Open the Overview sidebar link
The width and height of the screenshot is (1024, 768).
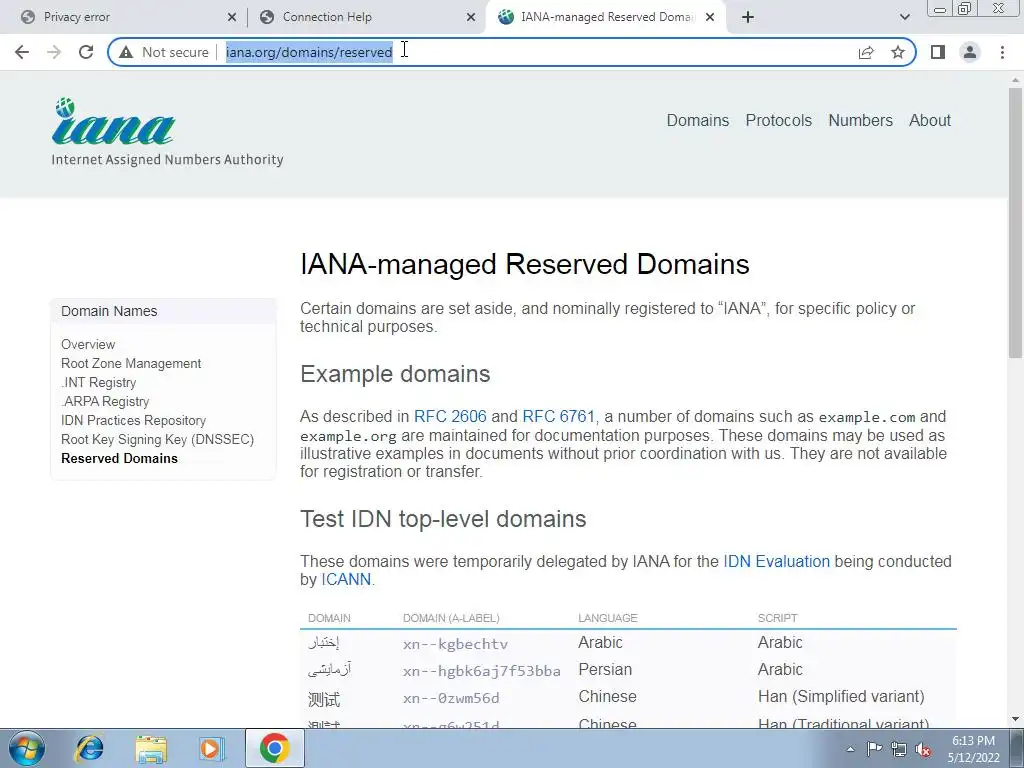tap(88, 344)
